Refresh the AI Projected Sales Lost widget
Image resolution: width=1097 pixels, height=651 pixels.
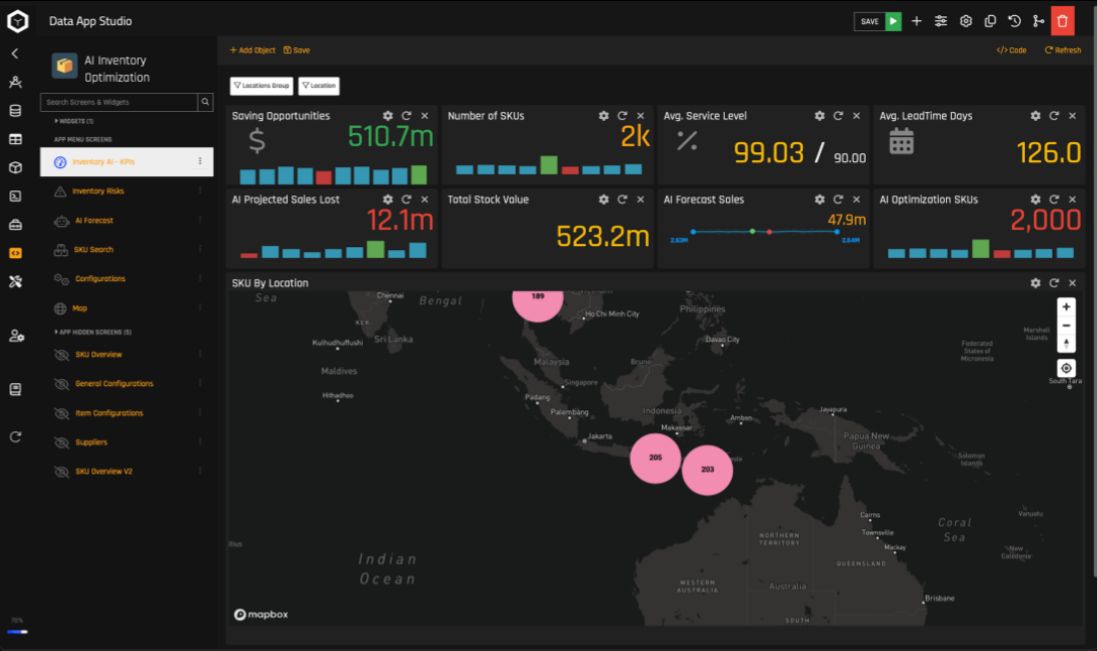point(406,200)
